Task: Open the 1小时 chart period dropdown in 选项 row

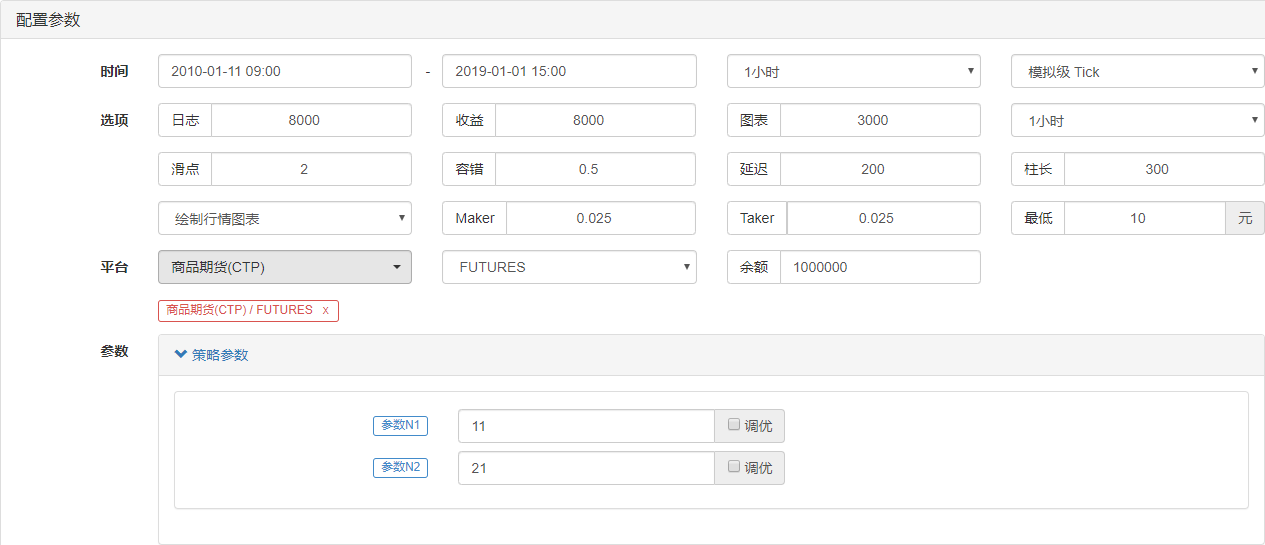Action: click(1137, 121)
